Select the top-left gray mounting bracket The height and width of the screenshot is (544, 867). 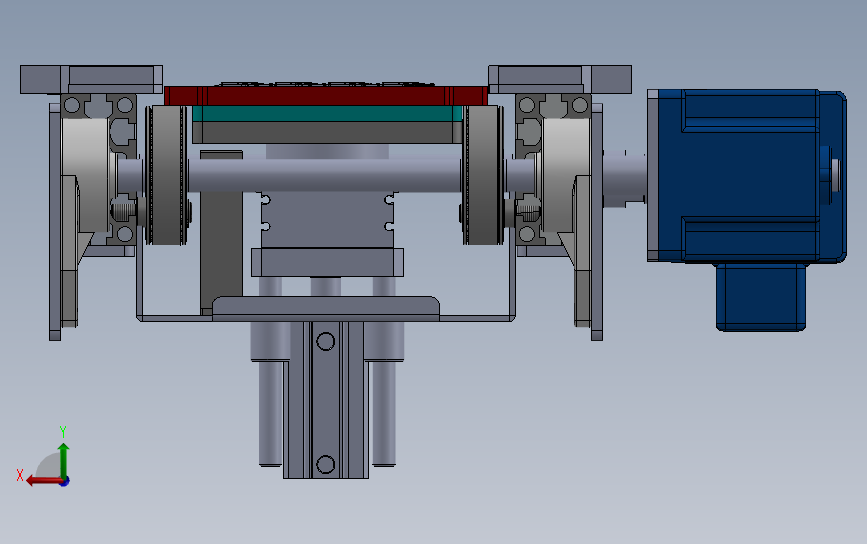(x=91, y=80)
